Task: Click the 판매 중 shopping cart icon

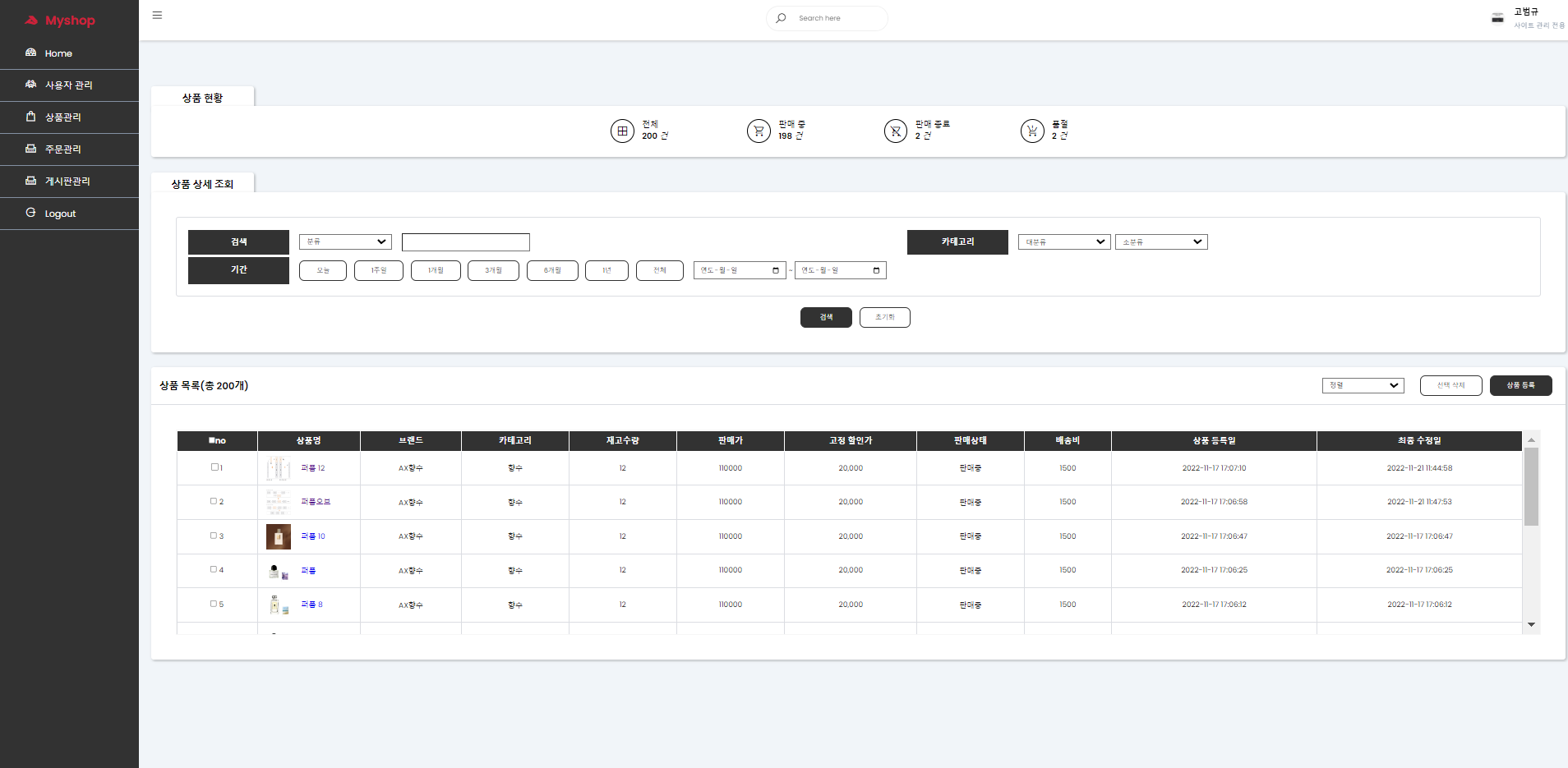Action: point(759,131)
